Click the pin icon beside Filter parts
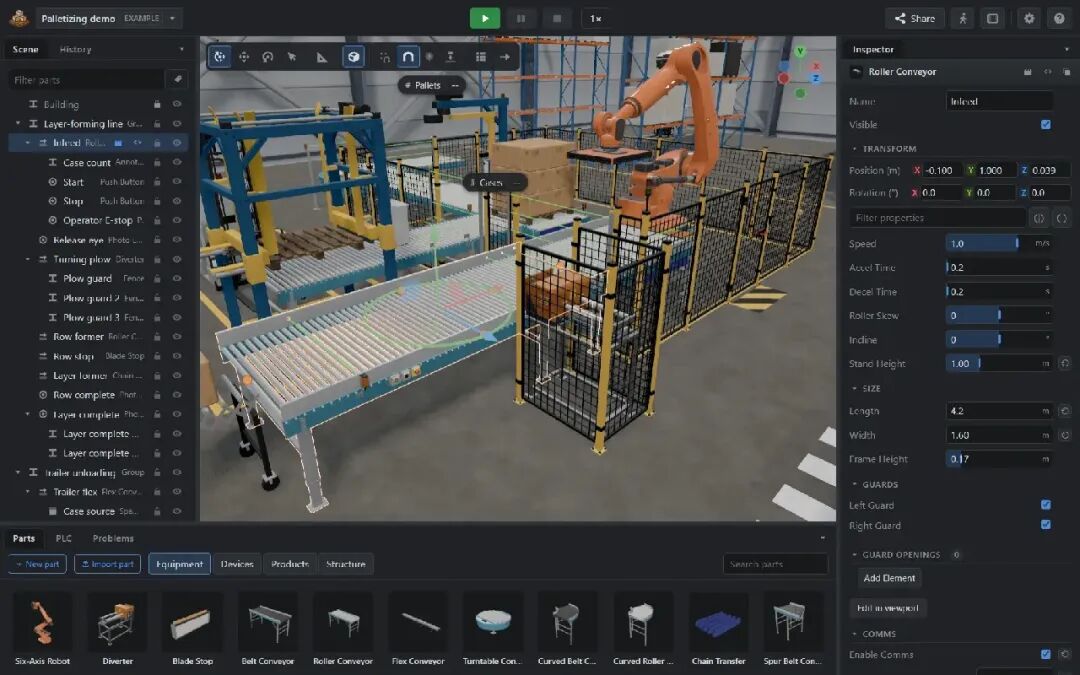This screenshot has height=675, width=1080. 177,80
